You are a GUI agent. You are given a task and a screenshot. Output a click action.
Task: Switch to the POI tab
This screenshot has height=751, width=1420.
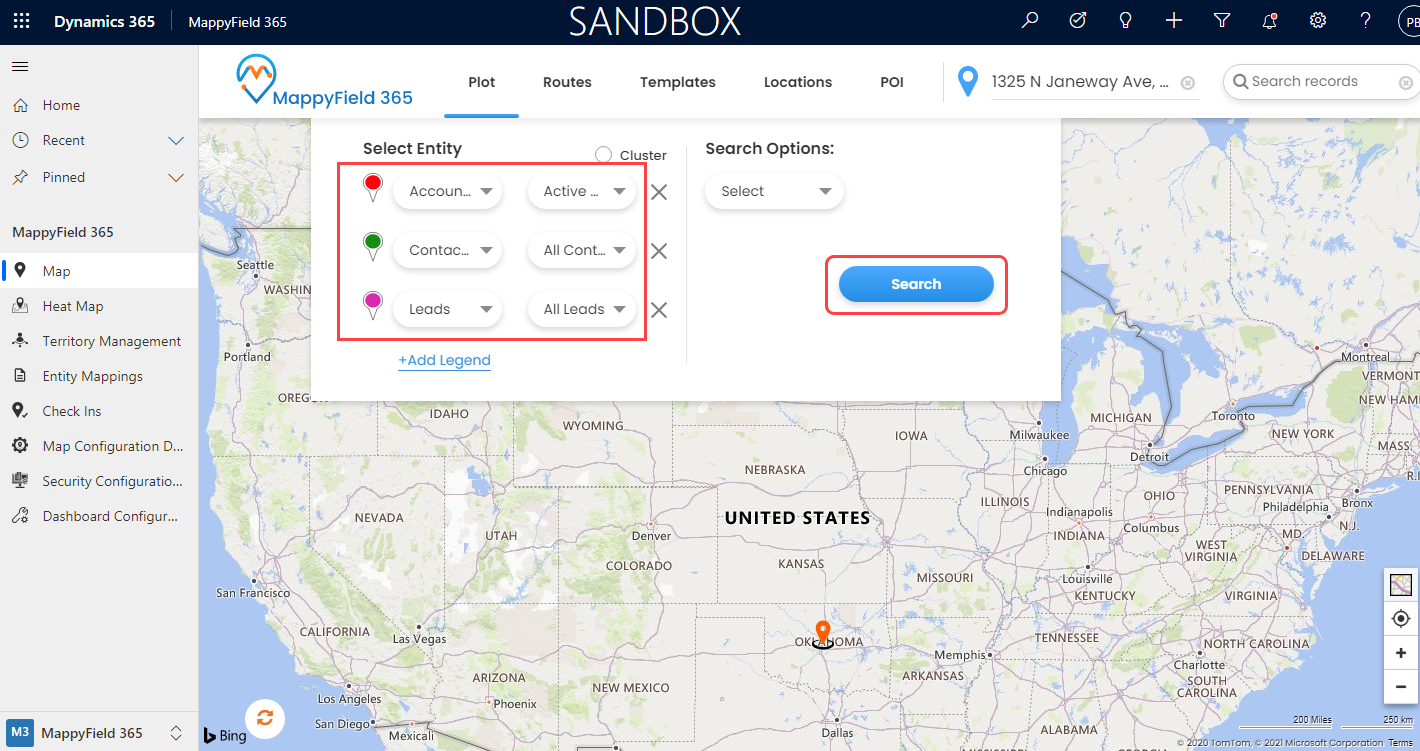point(892,82)
